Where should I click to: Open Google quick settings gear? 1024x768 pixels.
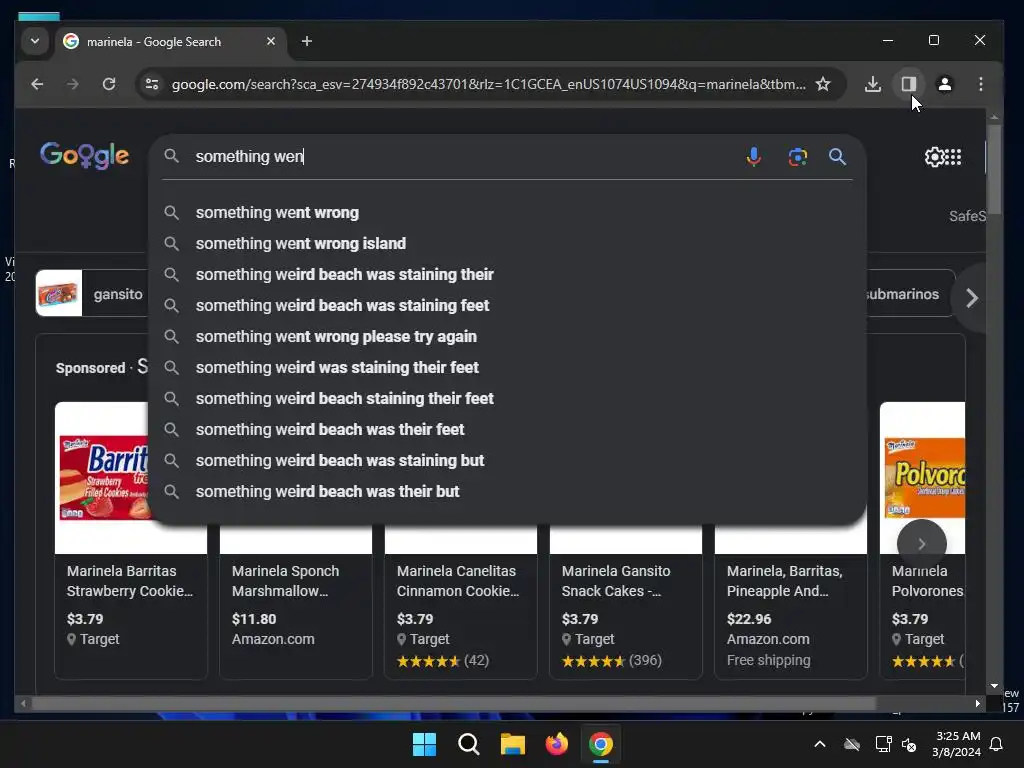click(934, 157)
